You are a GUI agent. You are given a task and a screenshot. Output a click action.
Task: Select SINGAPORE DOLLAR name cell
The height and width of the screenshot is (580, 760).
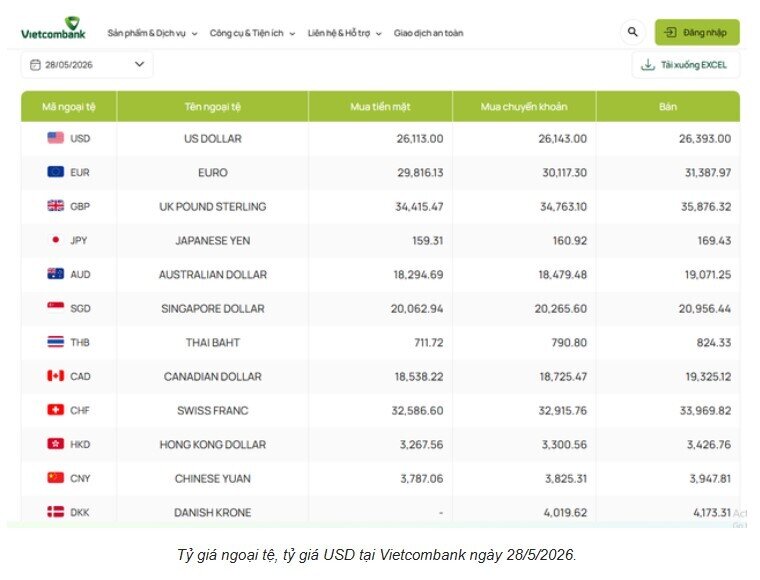click(x=213, y=309)
